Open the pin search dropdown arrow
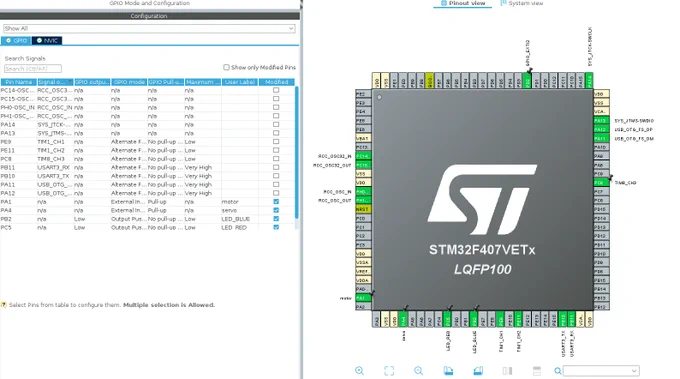Viewport: 680px width, 379px height. tap(634, 371)
